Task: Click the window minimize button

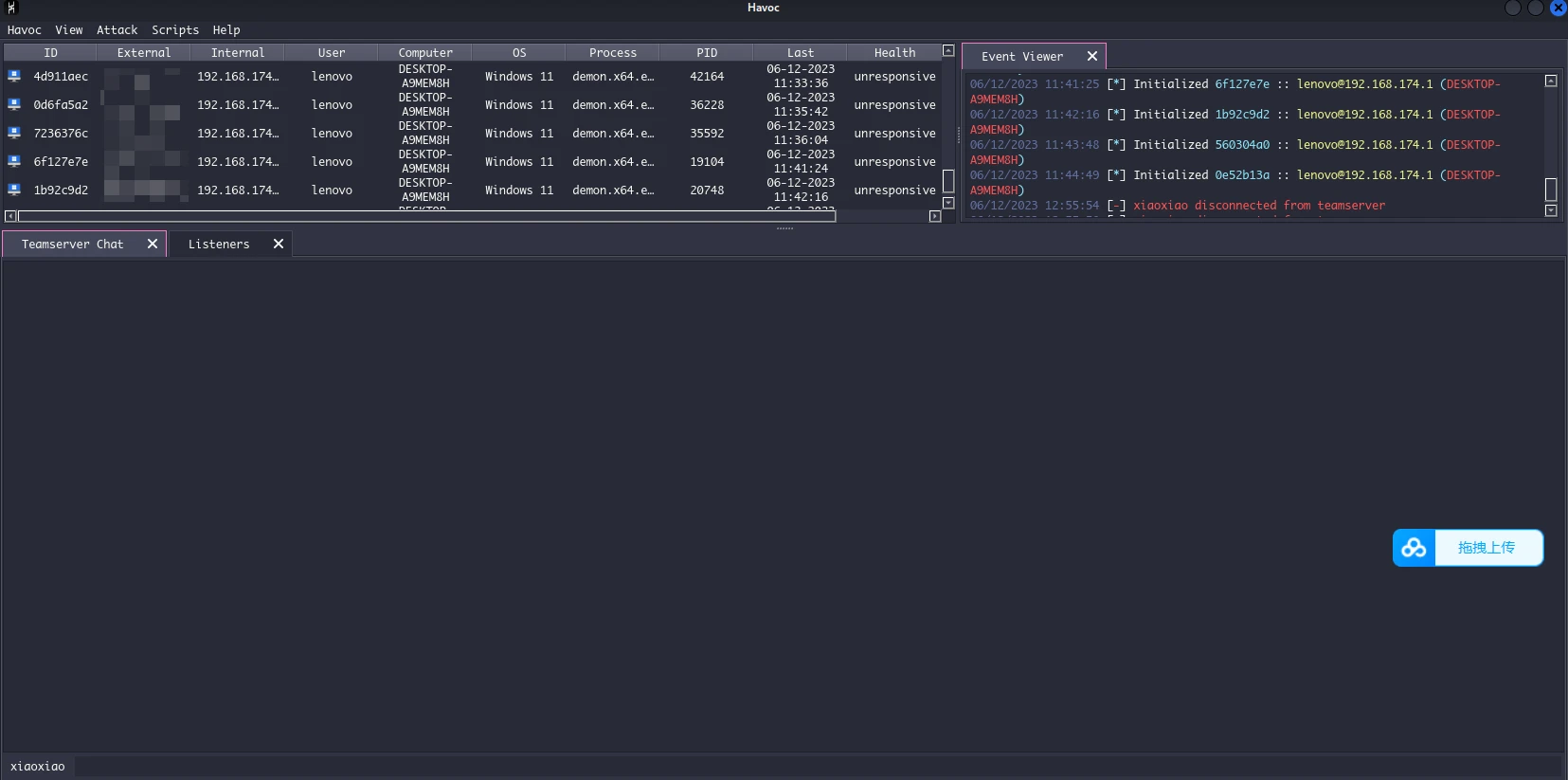Action: click(x=1513, y=8)
